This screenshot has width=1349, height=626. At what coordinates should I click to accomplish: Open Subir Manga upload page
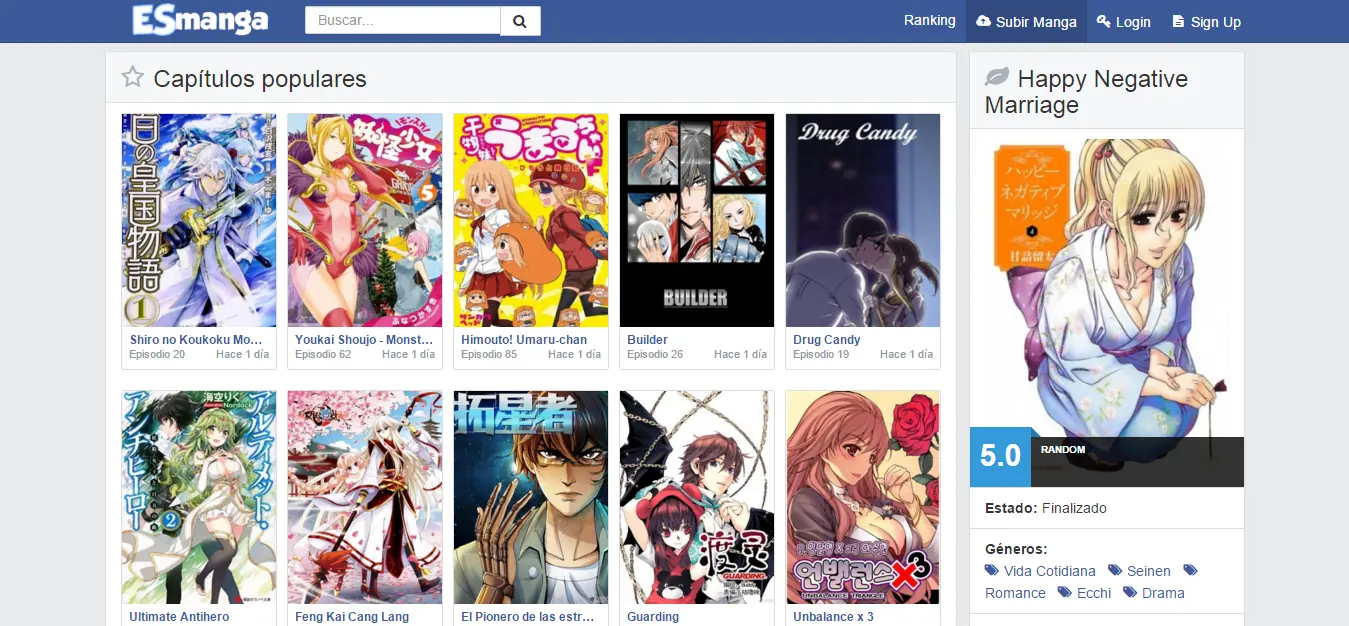1026,21
